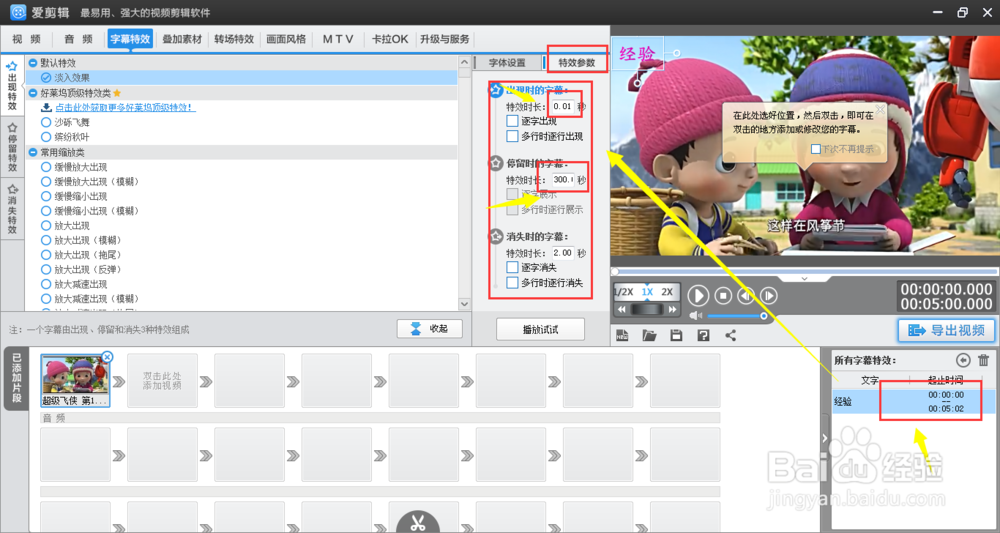
Task: Click the star icon next to 停留时的字幕
Action: pos(496,163)
